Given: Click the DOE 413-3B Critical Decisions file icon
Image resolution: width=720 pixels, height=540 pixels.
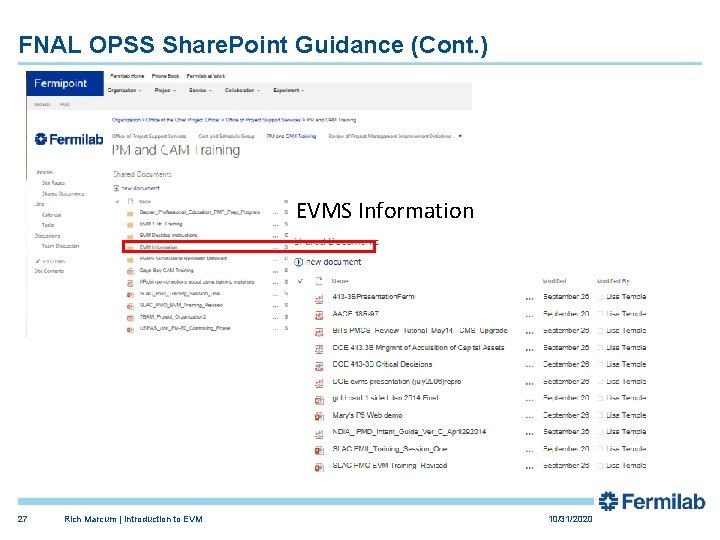Looking at the screenshot, I should click(319, 366).
